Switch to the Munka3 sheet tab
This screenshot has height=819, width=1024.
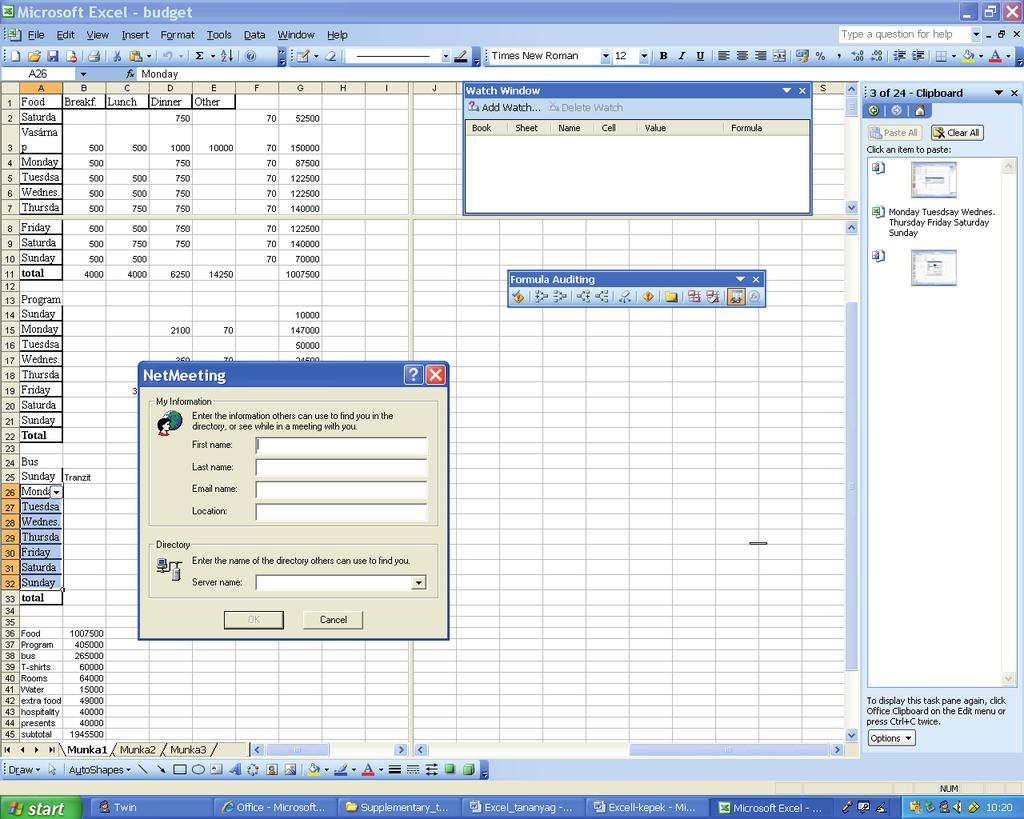pos(187,750)
